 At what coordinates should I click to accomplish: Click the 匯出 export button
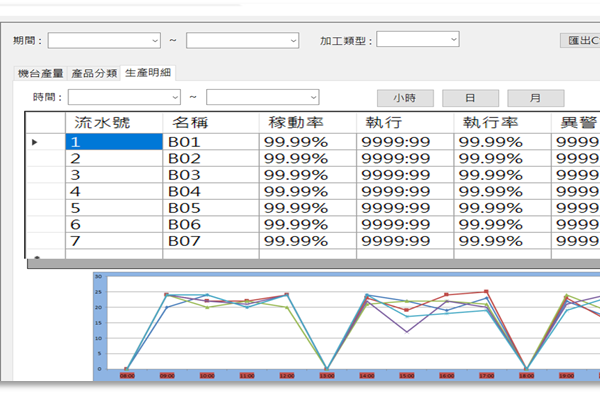coord(580,41)
